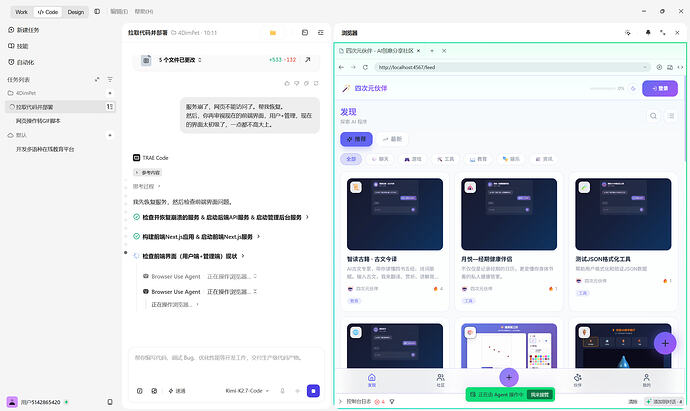Viewport: 690px width, 411px height.
Task: Click the progress bar next to the 0% label
Action: coord(602,88)
